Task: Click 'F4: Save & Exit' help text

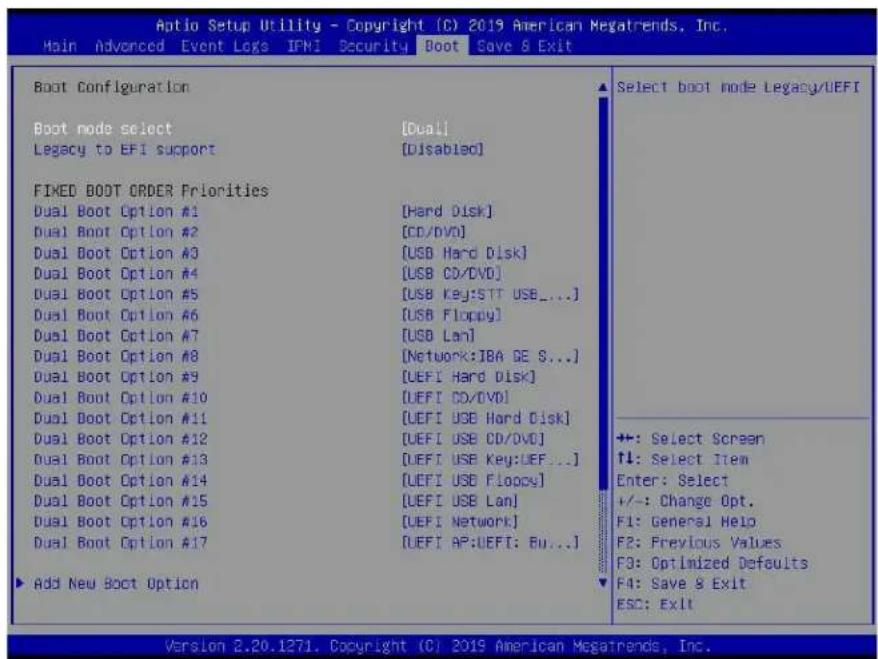Action: pos(681,584)
